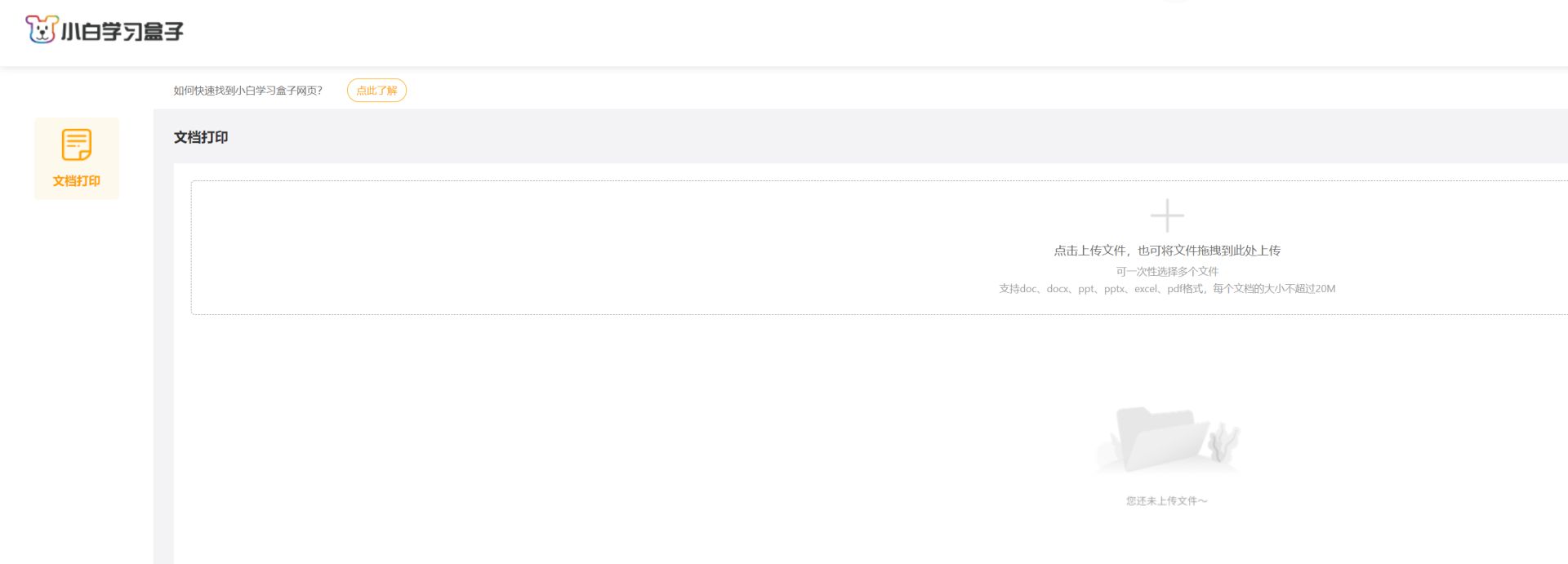1568x564 pixels.
Task: Click the word doc in supported formats
Action: tap(1028, 289)
